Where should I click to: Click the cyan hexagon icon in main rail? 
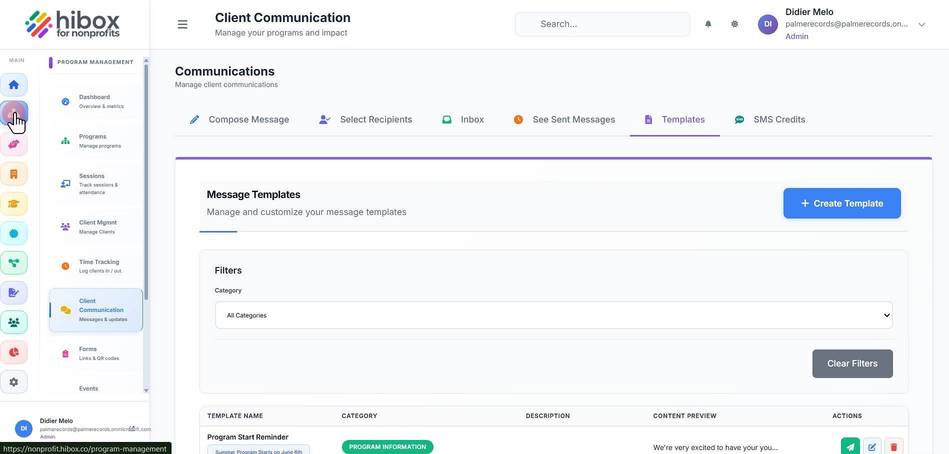point(14,233)
